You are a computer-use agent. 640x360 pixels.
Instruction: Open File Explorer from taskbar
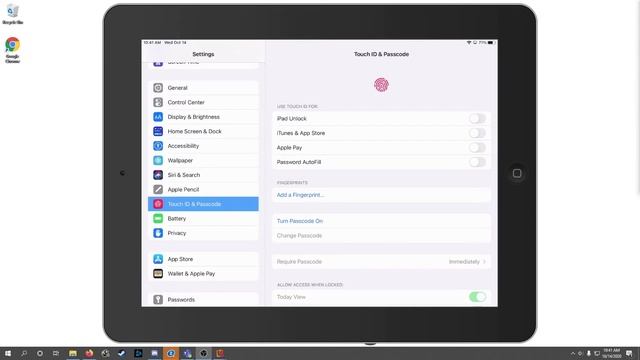coord(73,353)
